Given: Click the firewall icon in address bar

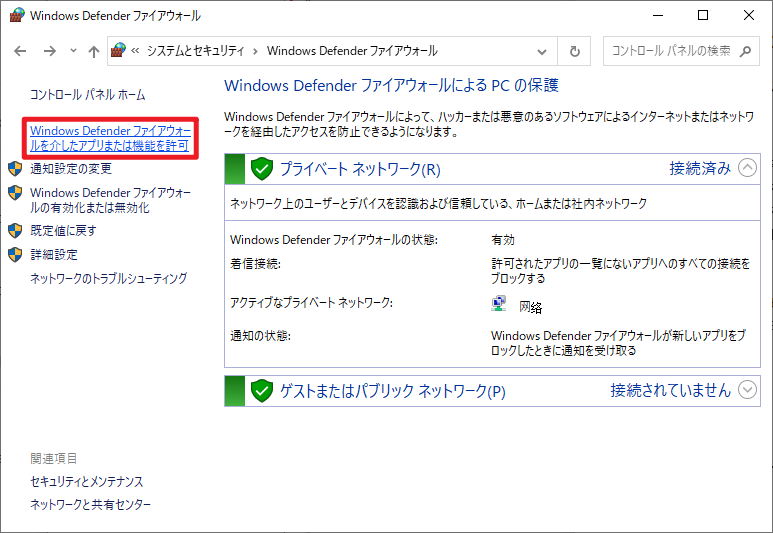Looking at the screenshot, I should click(118, 50).
